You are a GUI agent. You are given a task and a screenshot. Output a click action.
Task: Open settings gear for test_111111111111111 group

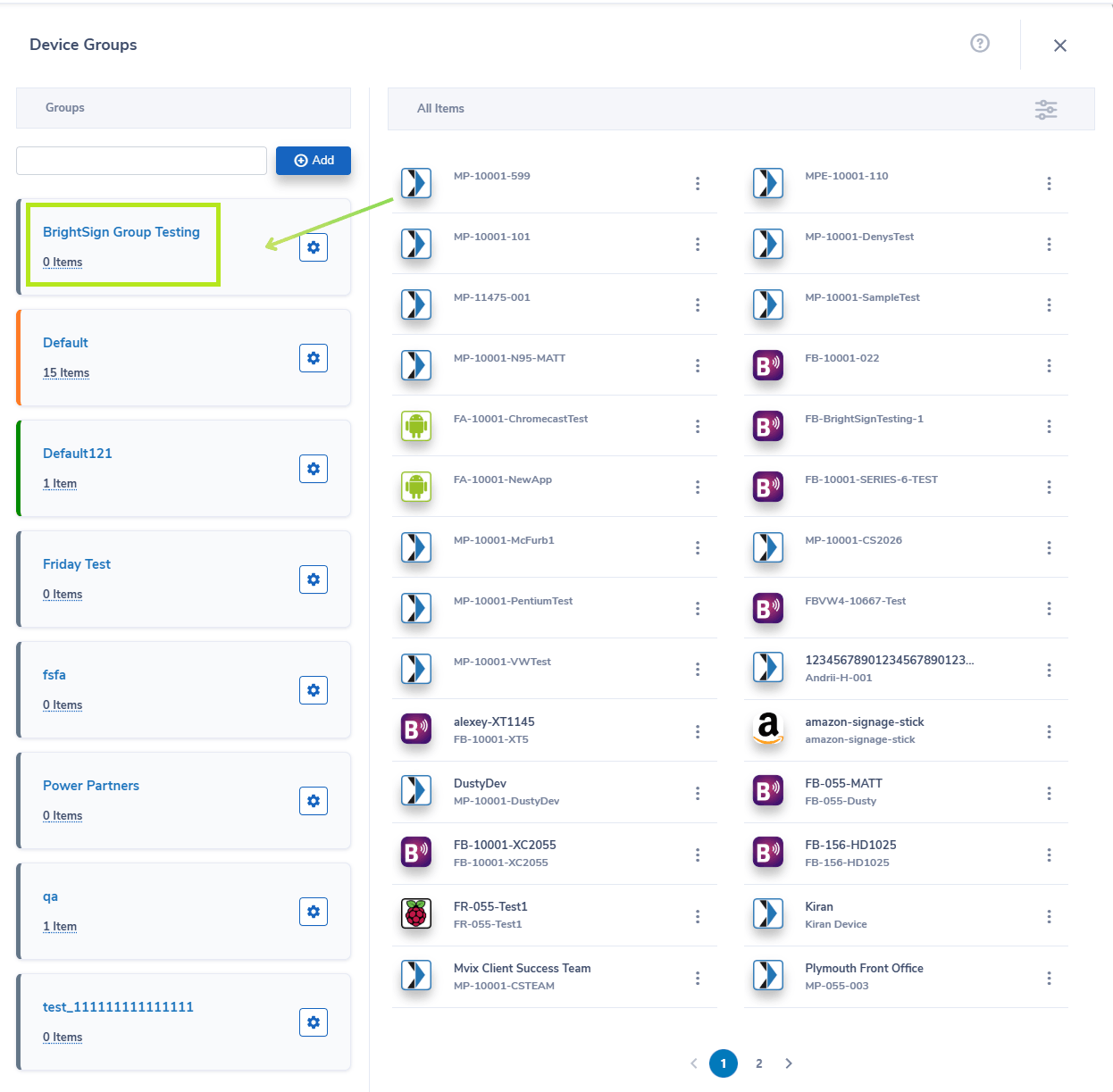point(314,1022)
